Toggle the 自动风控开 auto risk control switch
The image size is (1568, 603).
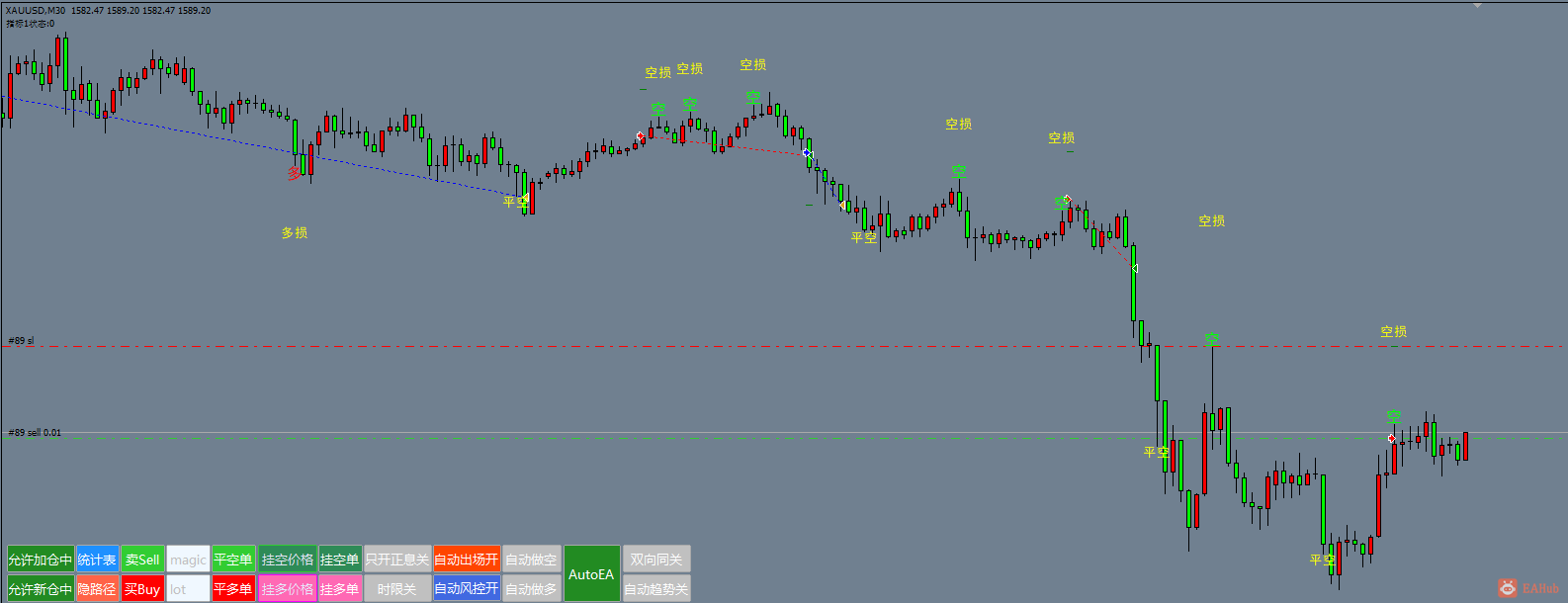pos(467,589)
